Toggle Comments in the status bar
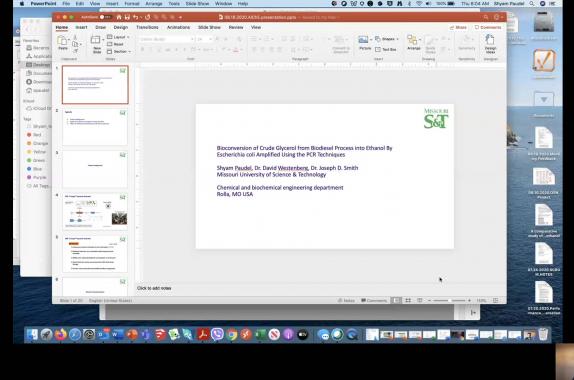The image size is (574, 380). [374, 300]
